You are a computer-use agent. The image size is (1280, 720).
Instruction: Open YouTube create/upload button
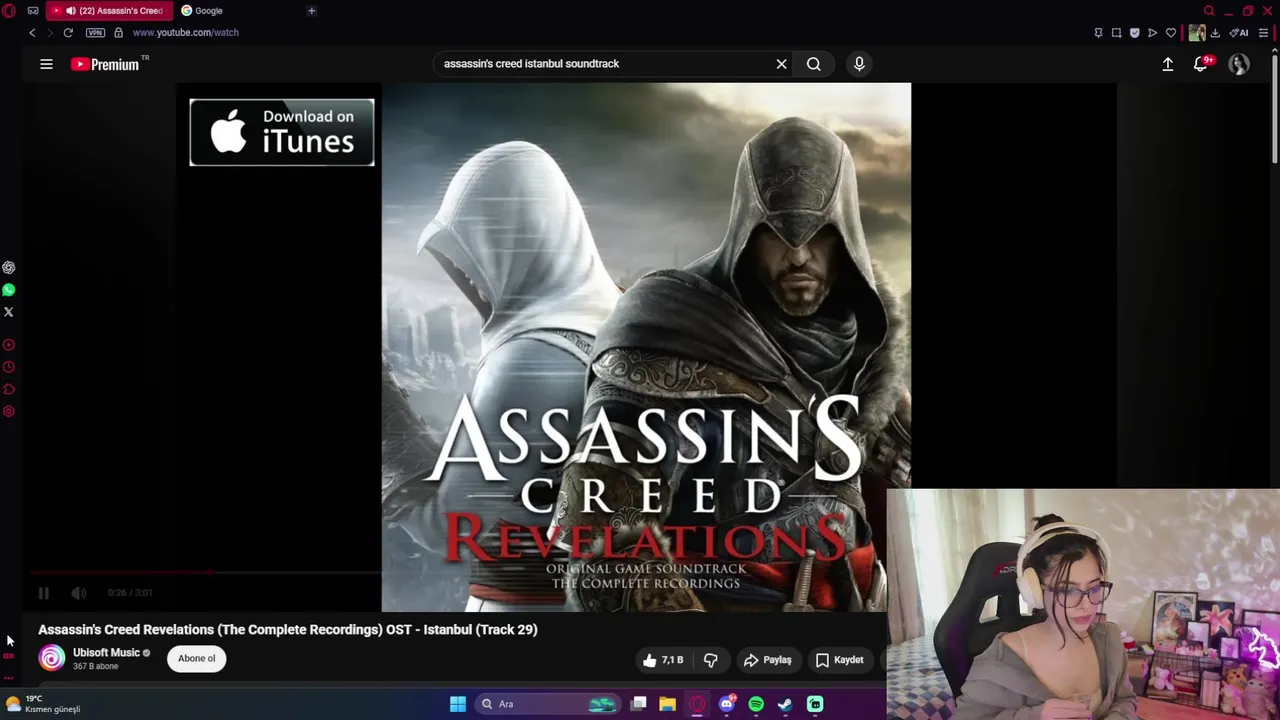point(1167,64)
